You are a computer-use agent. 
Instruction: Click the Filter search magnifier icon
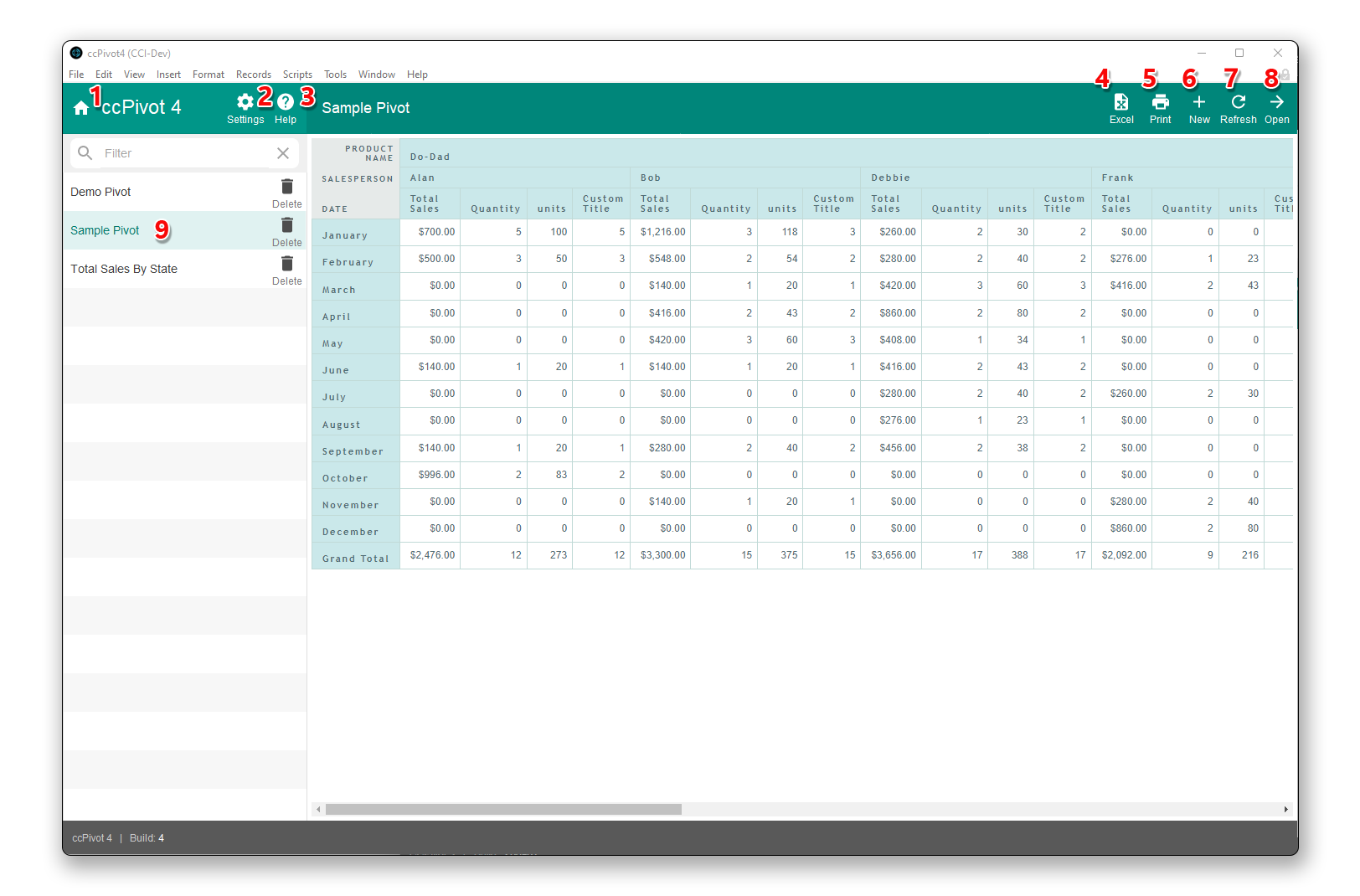coord(85,153)
